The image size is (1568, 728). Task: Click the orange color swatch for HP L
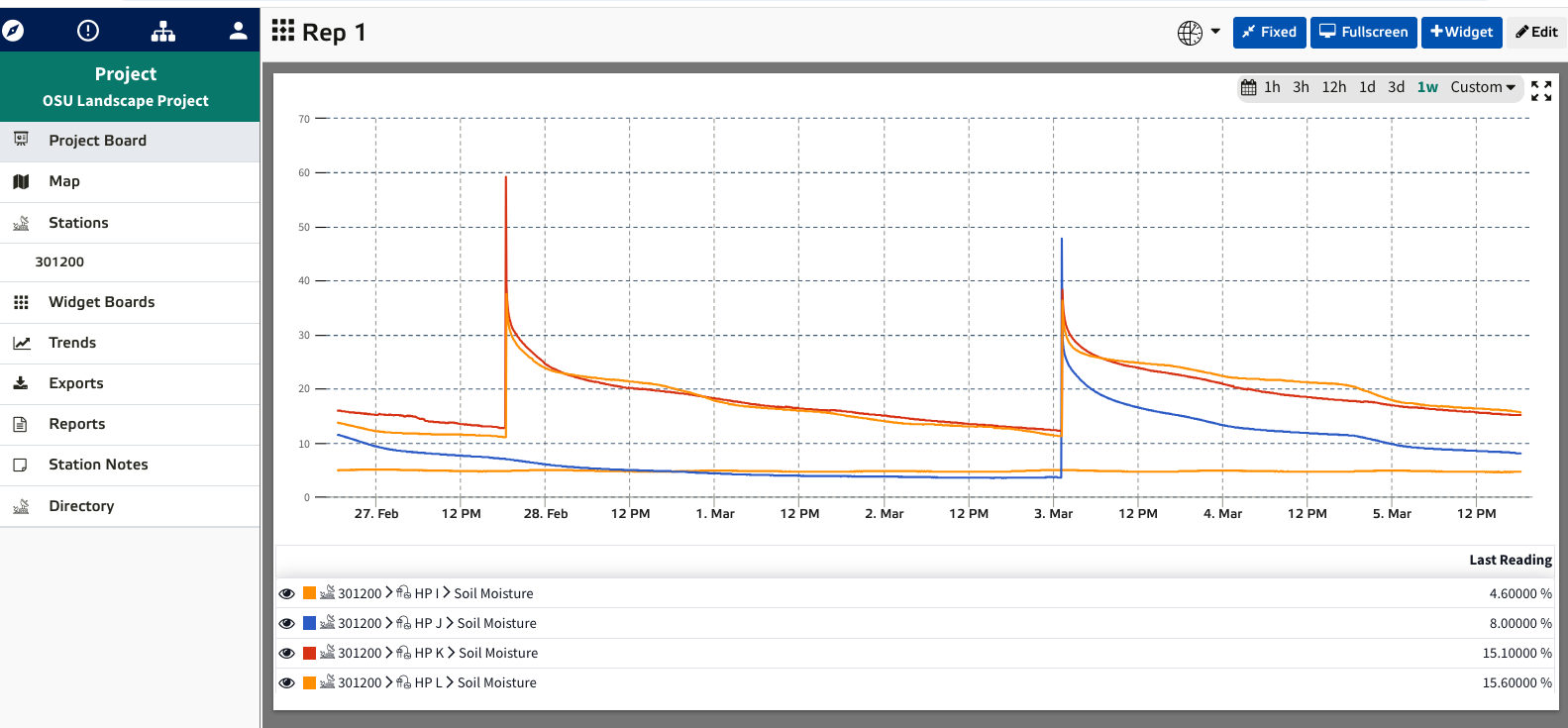tap(309, 682)
